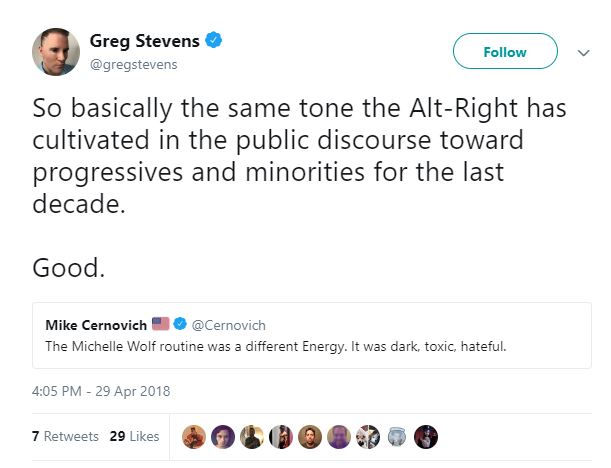Open the first liker's avatar in the row
Viewport: 611px width, 468px height.
(195, 436)
